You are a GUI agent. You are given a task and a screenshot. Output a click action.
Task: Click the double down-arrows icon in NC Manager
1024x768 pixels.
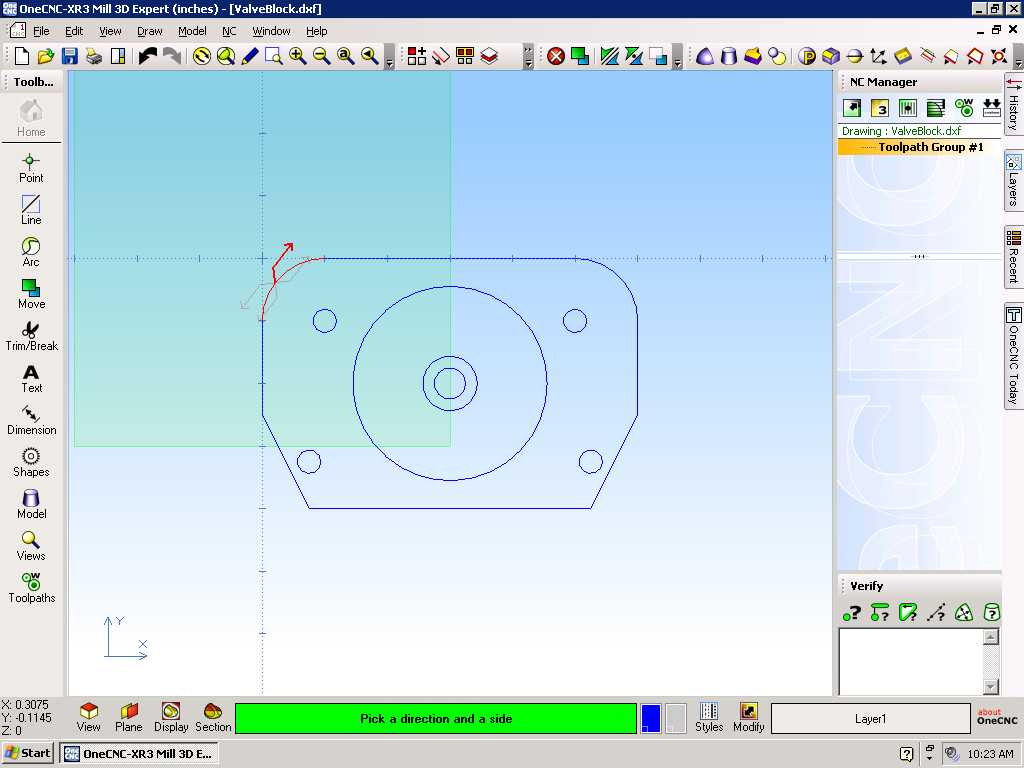point(991,108)
